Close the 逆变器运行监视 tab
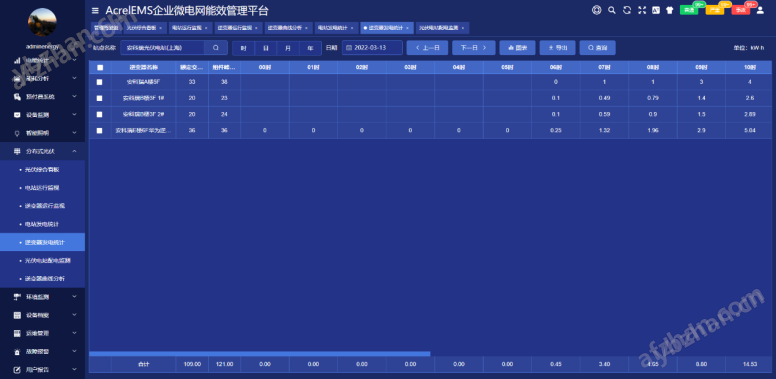 coord(256,28)
